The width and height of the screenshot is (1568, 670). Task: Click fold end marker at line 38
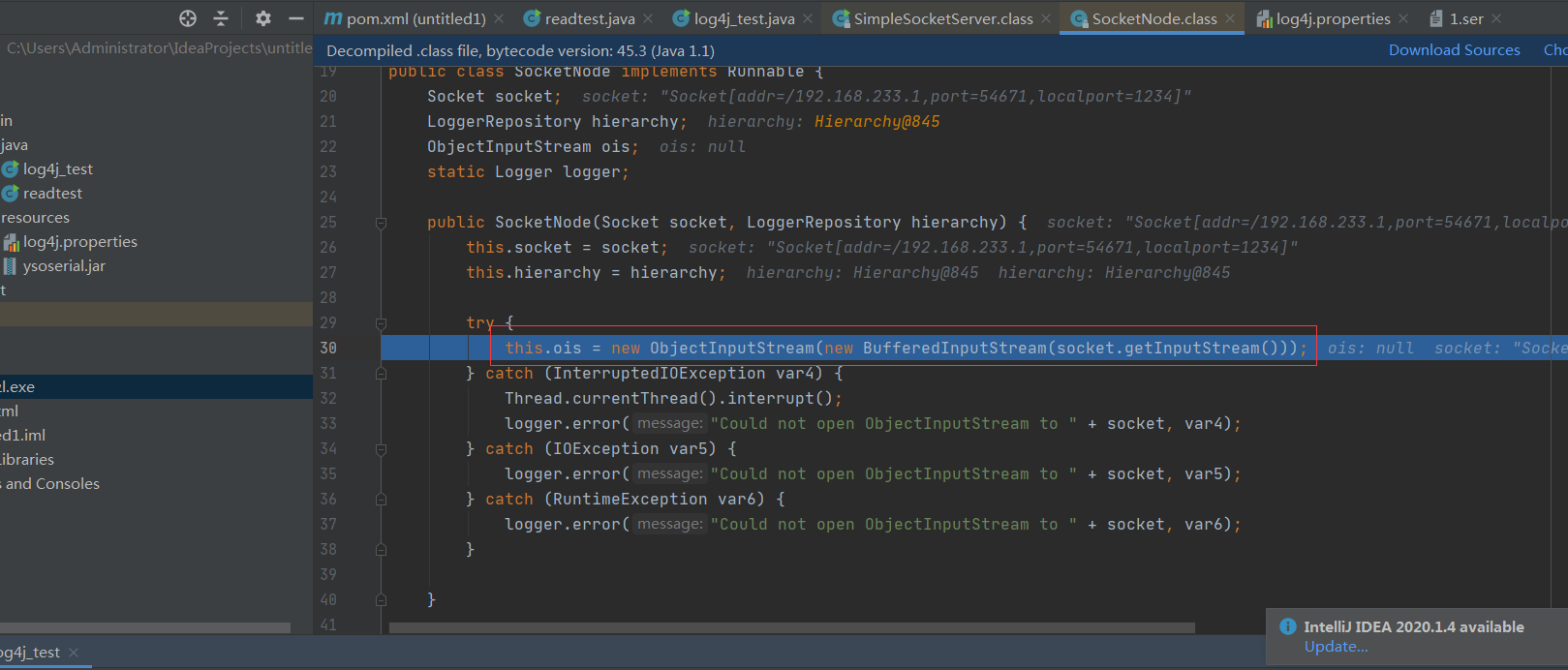tap(381, 550)
